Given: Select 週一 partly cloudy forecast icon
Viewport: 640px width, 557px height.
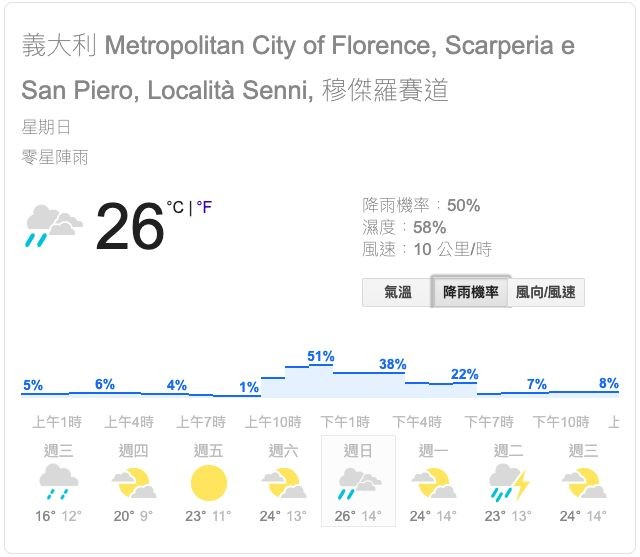Looking at the screenshot, I should pos(433,483).
